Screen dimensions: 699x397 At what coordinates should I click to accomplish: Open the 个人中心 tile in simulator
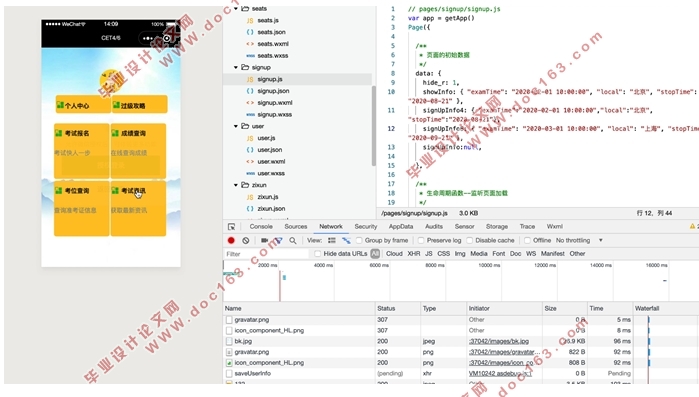[83, 104]
